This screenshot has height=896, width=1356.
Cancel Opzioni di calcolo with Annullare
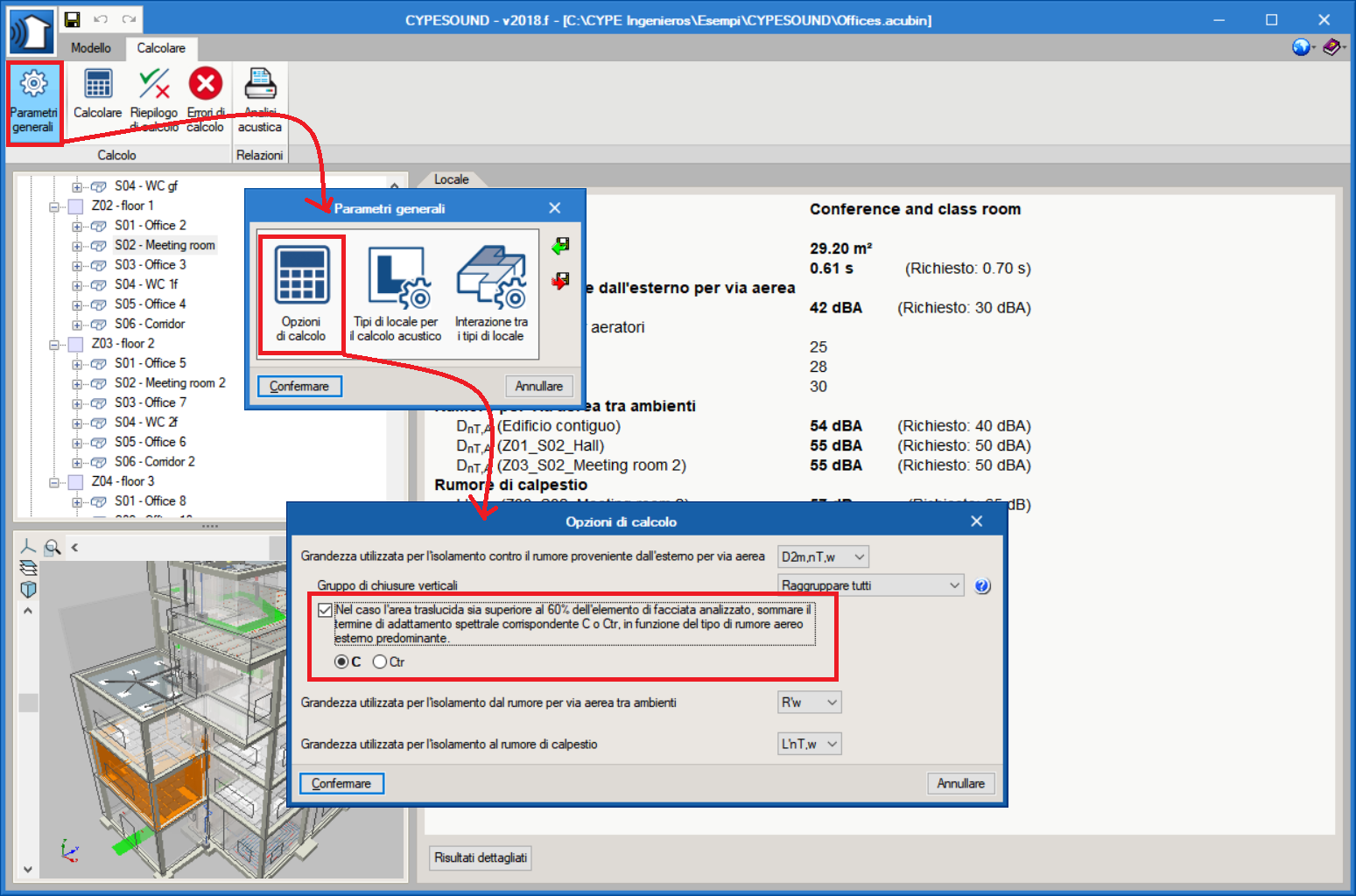pos(961,784)
